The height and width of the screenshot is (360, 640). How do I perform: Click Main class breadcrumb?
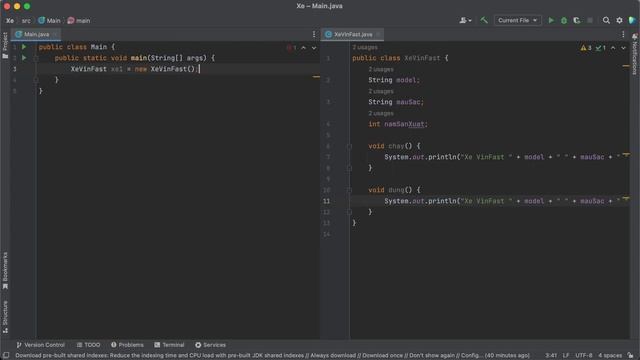click(49, 20)
